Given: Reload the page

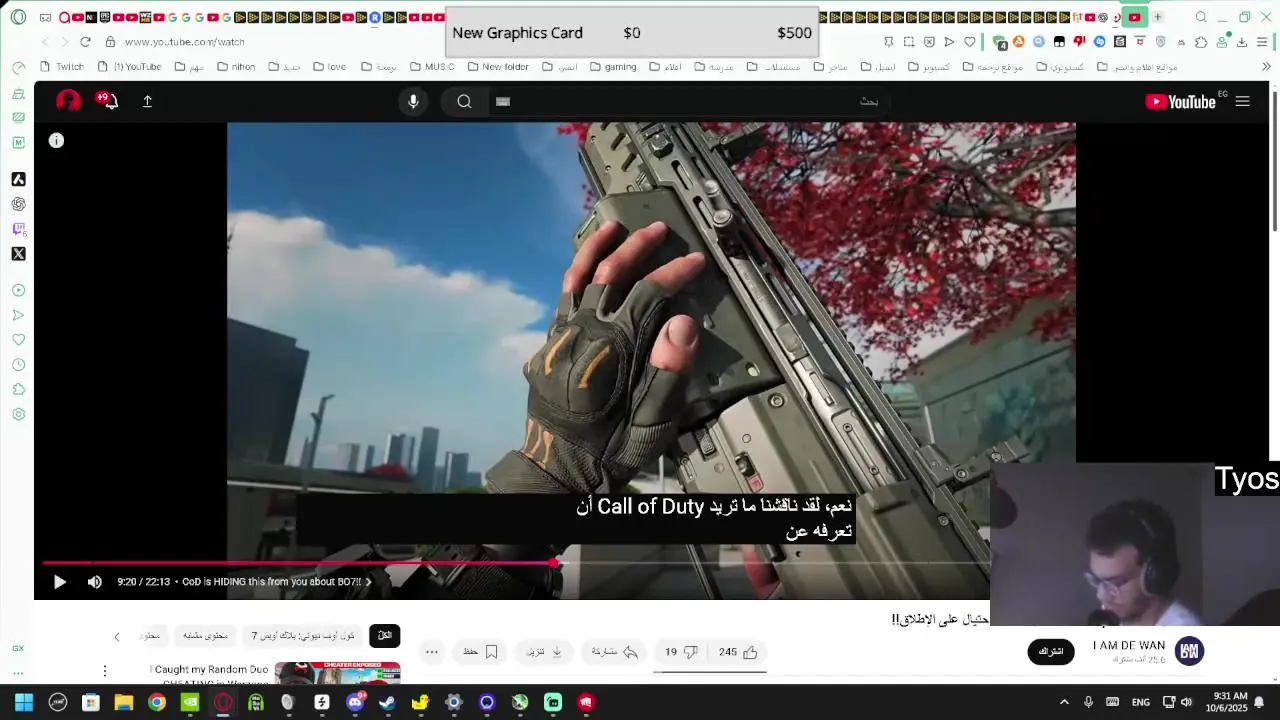Looking at the screenshot, I should tap(85, 42).
